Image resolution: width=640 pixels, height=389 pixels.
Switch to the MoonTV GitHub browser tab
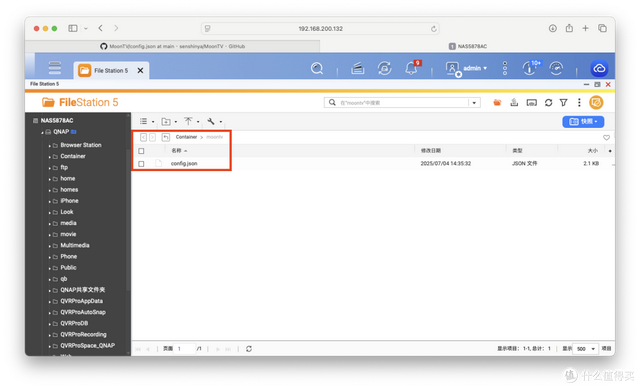coord(173,47)
